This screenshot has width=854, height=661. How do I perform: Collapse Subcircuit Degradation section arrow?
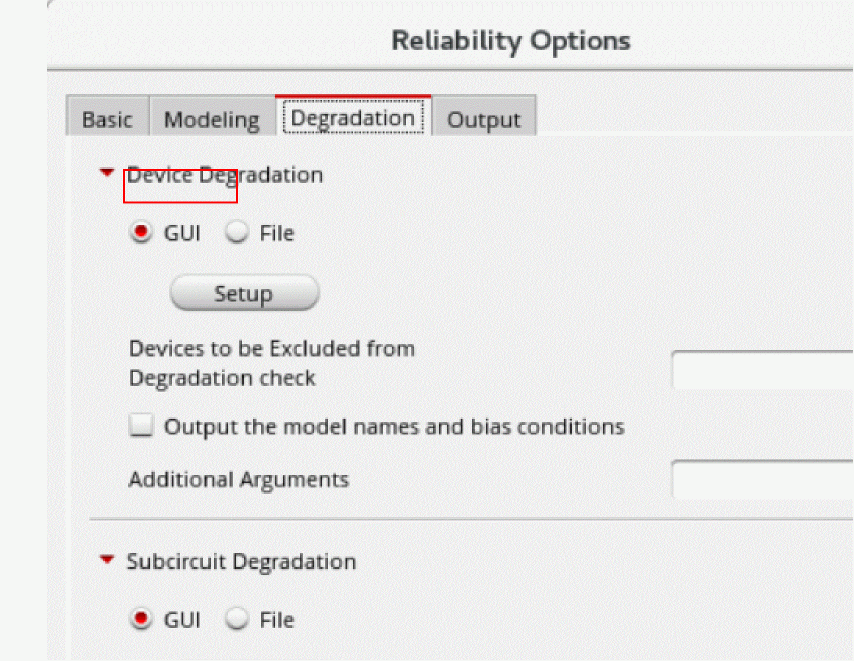[x=108, y=561]
